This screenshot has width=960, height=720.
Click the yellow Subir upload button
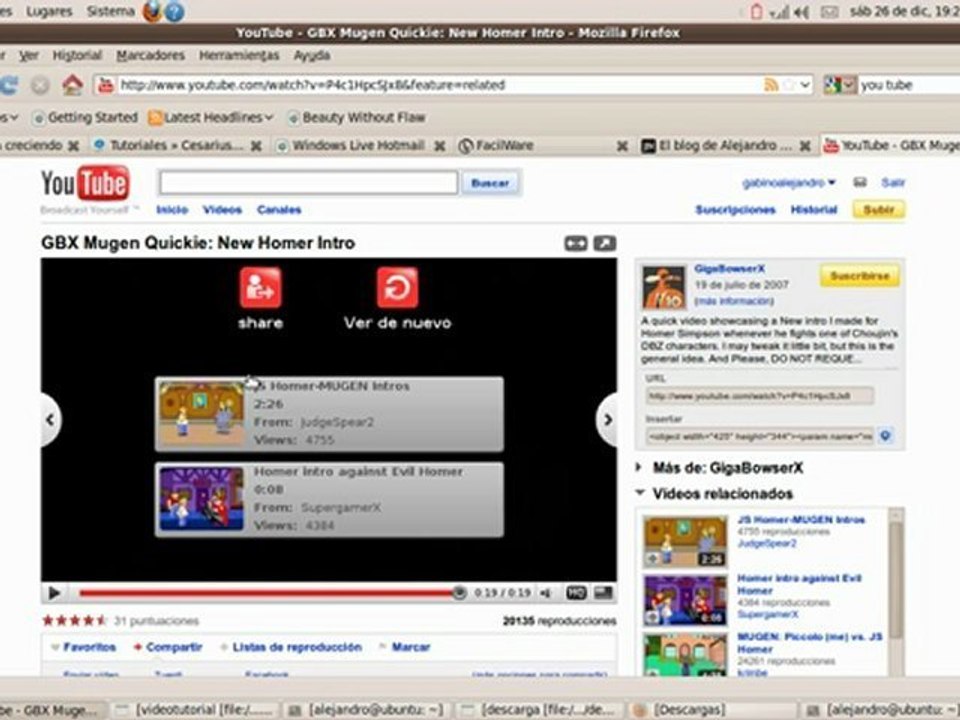[879, 209]
